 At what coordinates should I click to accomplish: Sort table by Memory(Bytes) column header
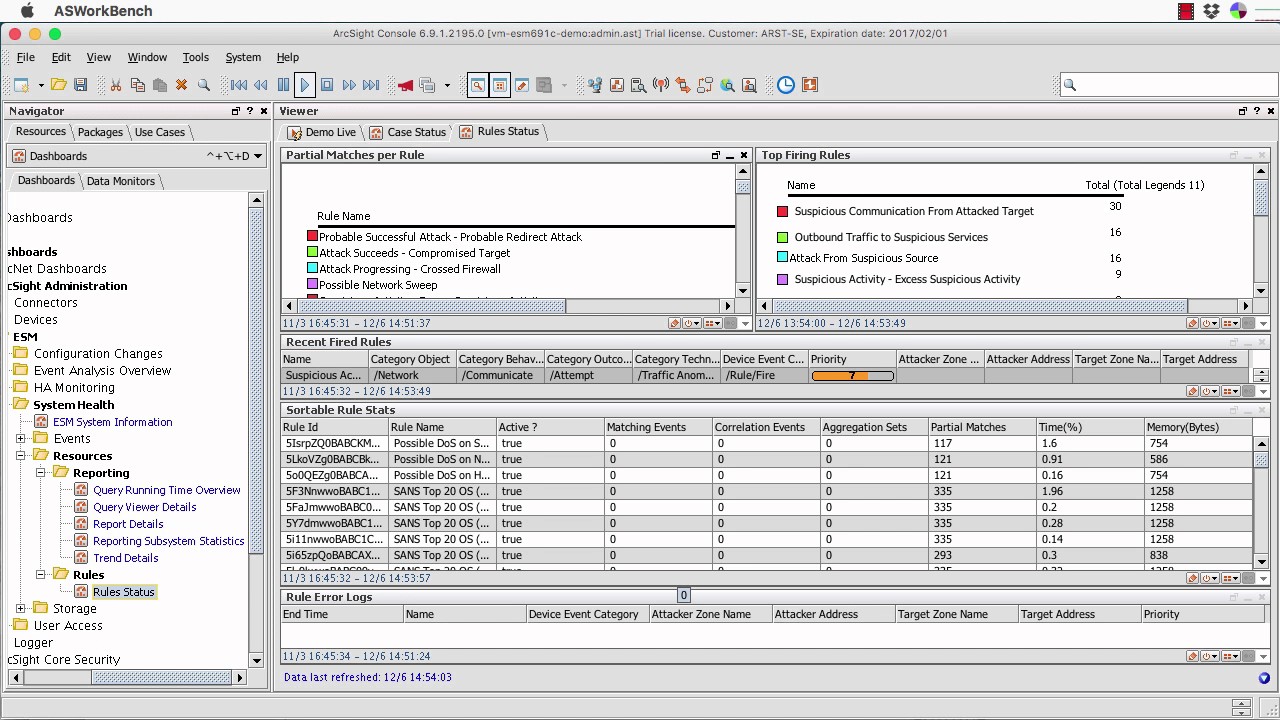tap(1197, 427)
